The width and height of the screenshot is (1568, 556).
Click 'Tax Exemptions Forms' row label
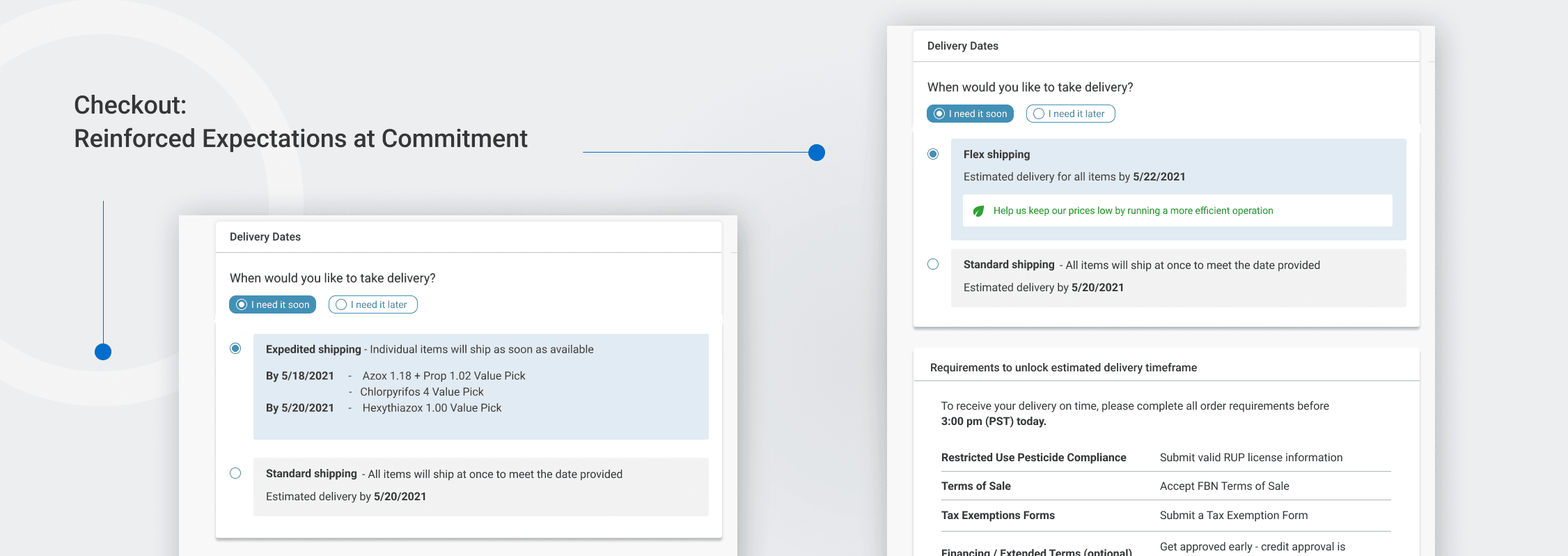[x=998, y=515]
